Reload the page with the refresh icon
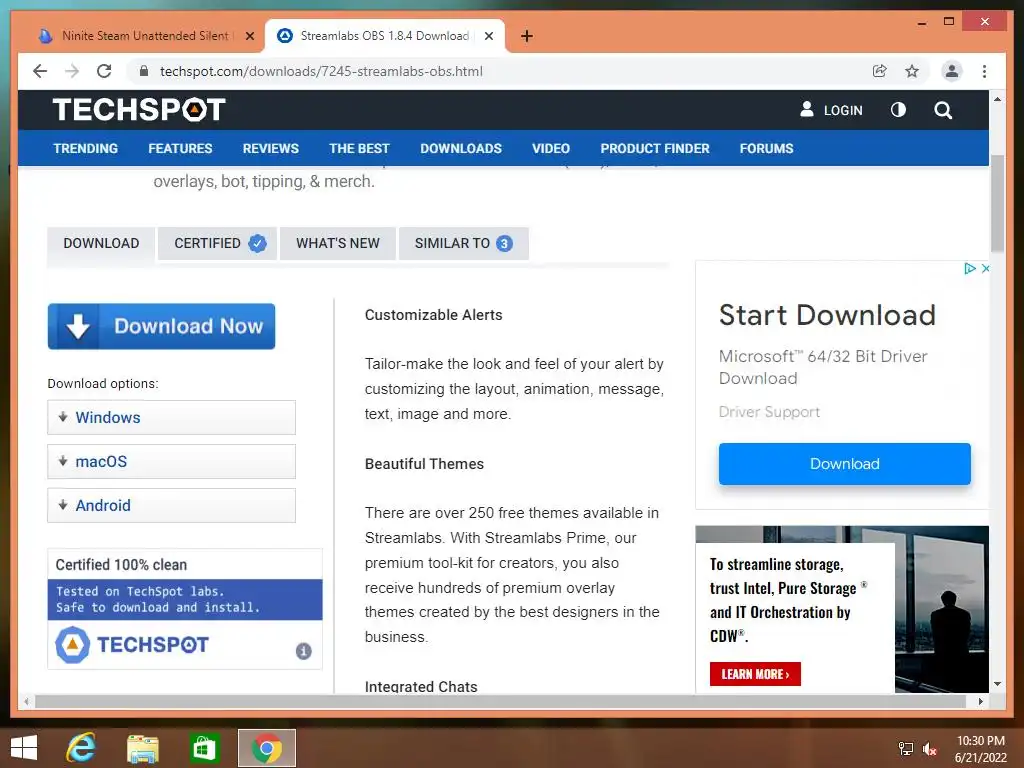This screenshot has width=1024, height=768. [104, 71]
